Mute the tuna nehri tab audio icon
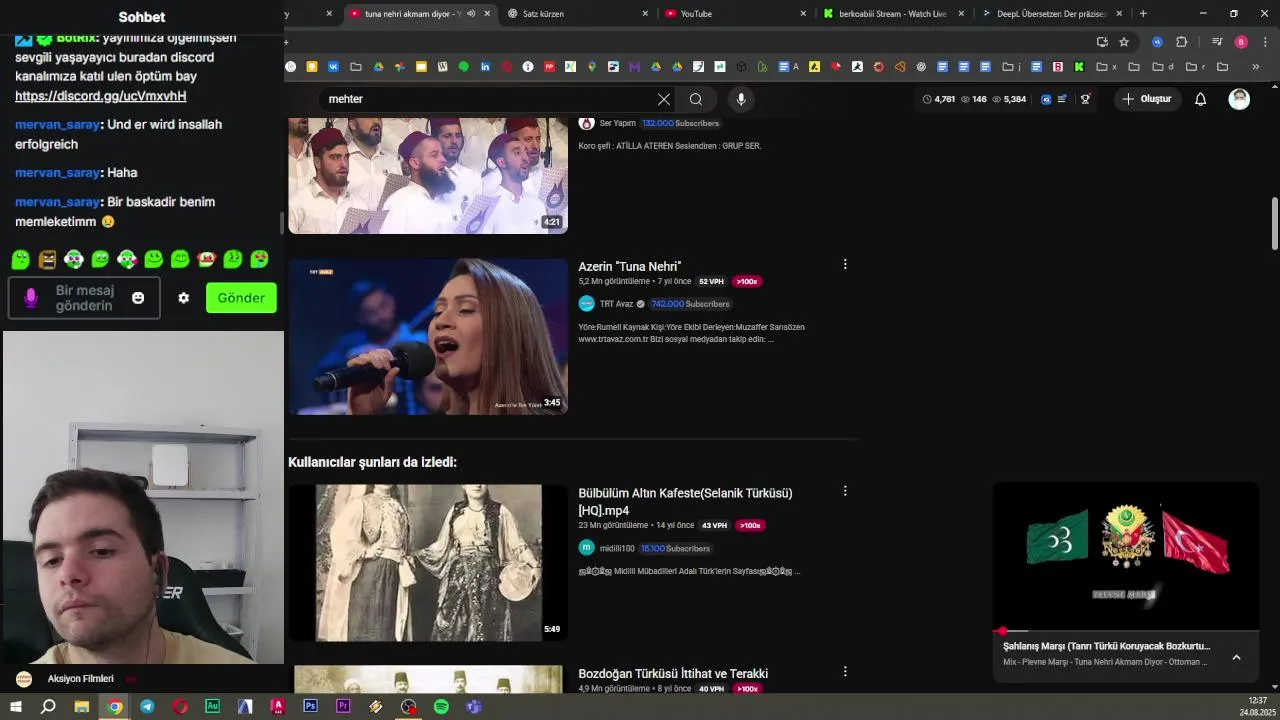The width and height of the screenshot is (1280, 720). pyautogui.click(x=471, y=14)
